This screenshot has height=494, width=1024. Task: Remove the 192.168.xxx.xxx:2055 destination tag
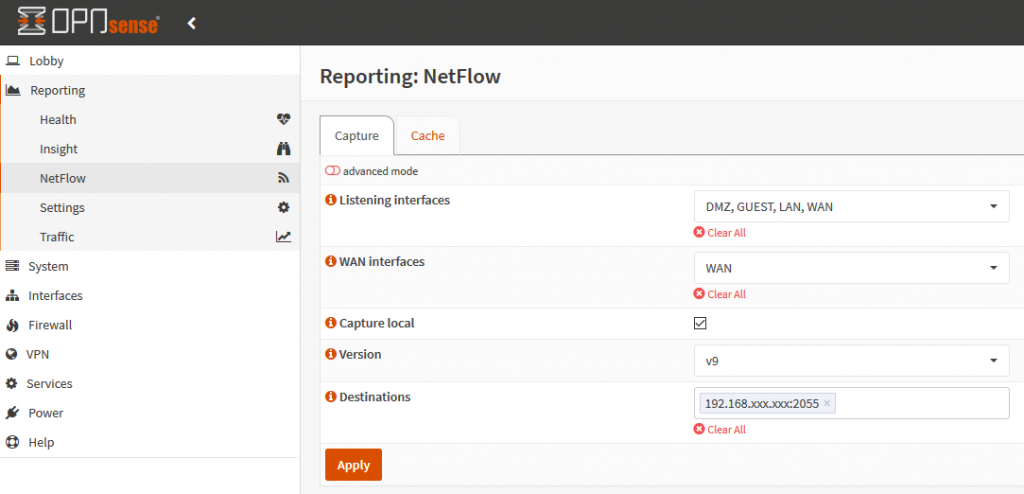click(x=827, y=403)
